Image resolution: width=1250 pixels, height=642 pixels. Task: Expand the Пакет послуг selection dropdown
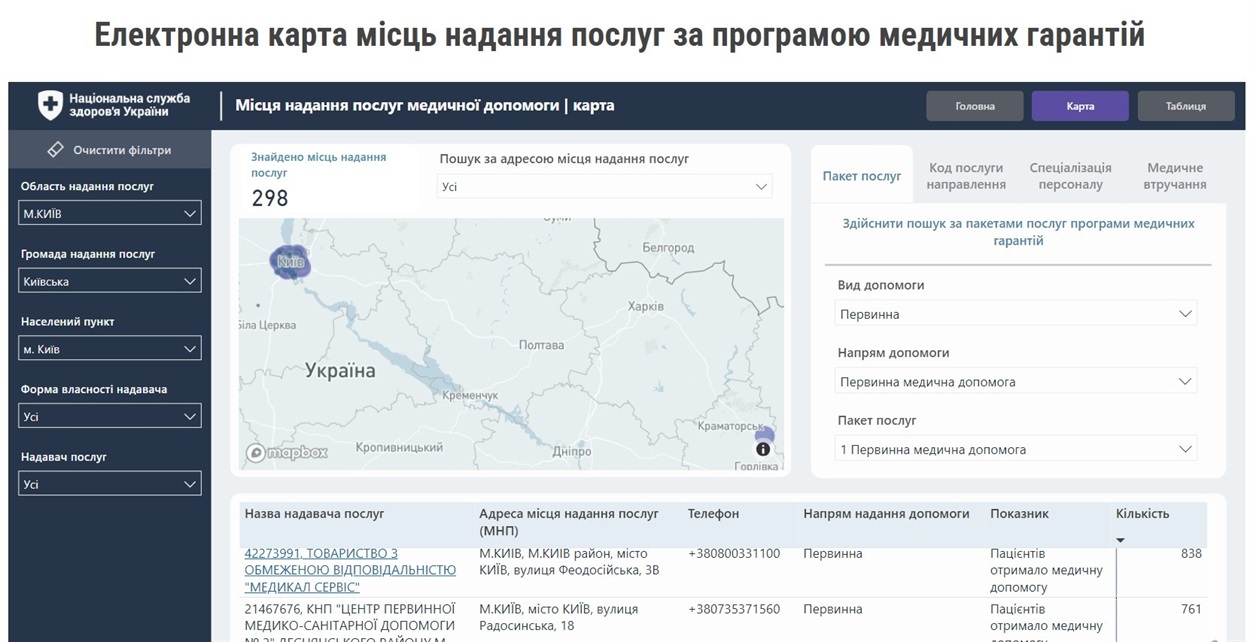coord(1016,449)
